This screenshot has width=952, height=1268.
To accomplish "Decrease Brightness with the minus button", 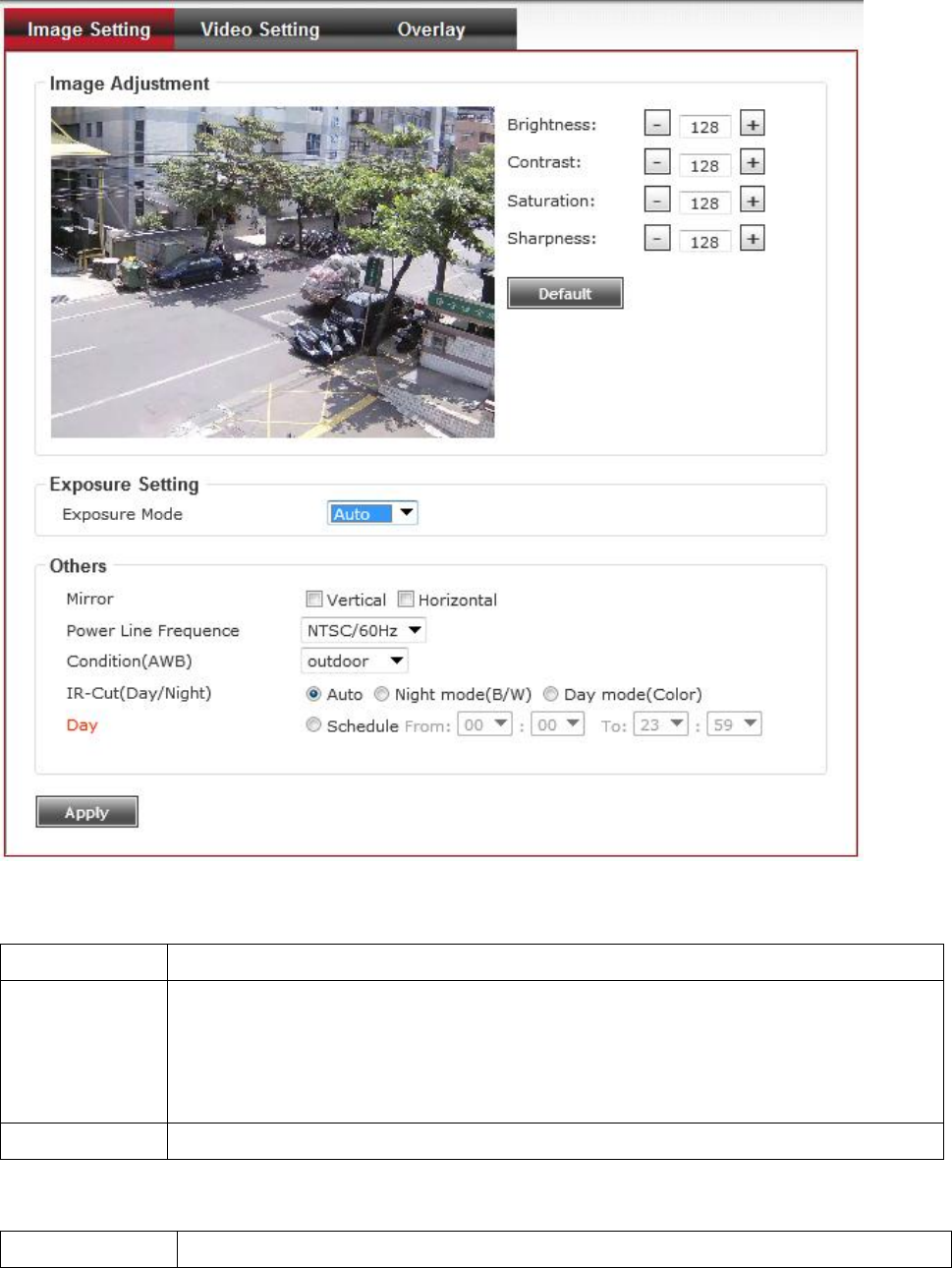I will click(657, 125).
